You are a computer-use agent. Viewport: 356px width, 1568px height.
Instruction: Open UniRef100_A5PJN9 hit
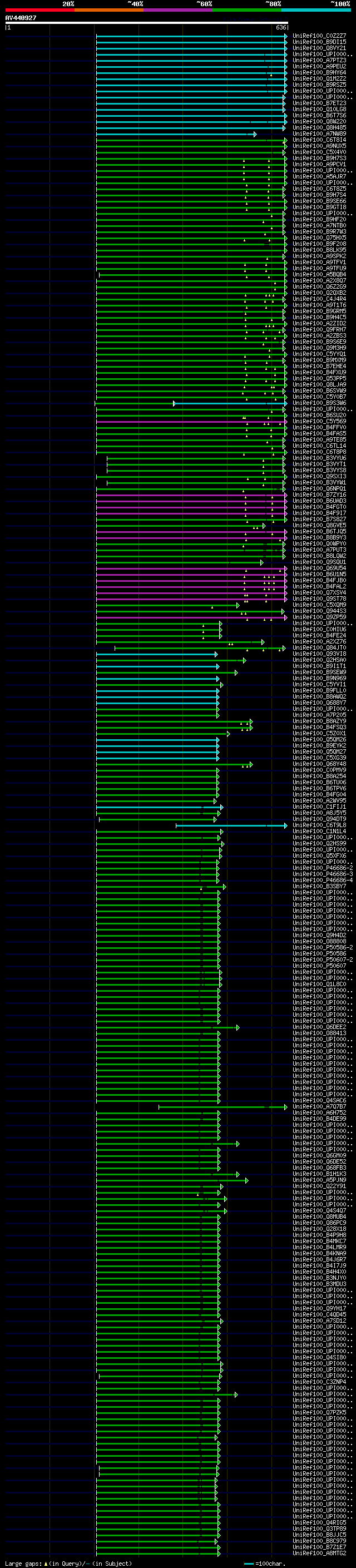pyautogui.click(x=319, y=1180)
